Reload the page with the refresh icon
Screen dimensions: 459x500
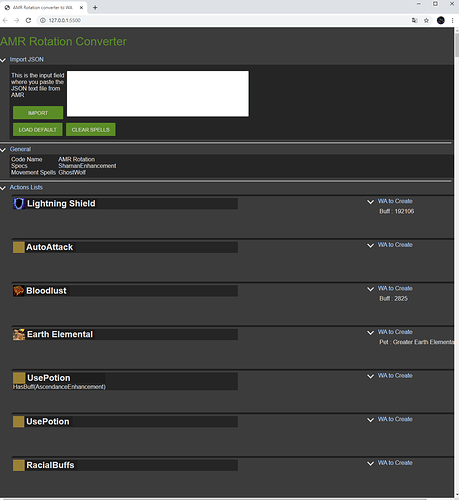tap(28, 20)
